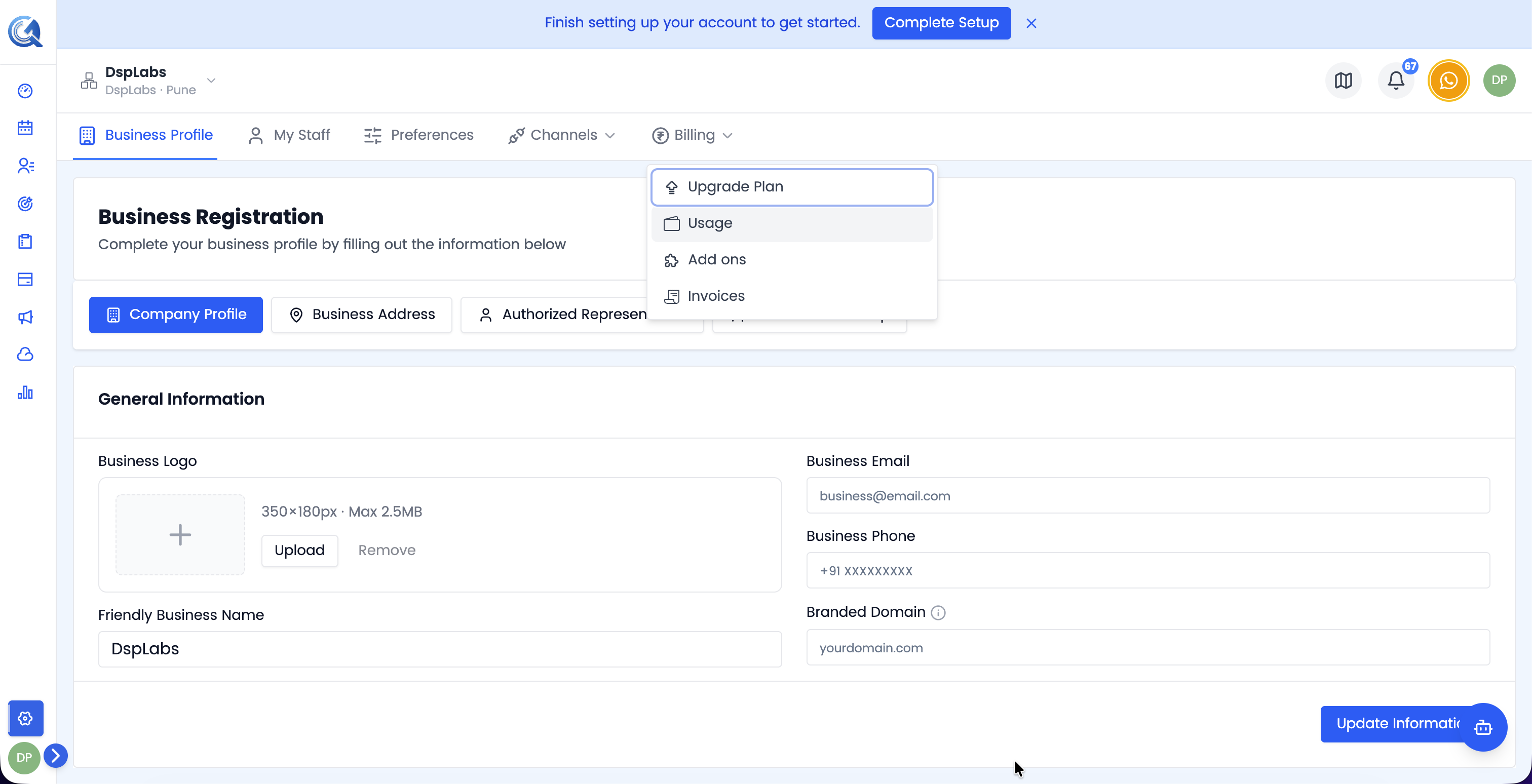Viewport: 1532px width, 784px height.
Task: Select the Business Address section button
Action: coord(362,315)
